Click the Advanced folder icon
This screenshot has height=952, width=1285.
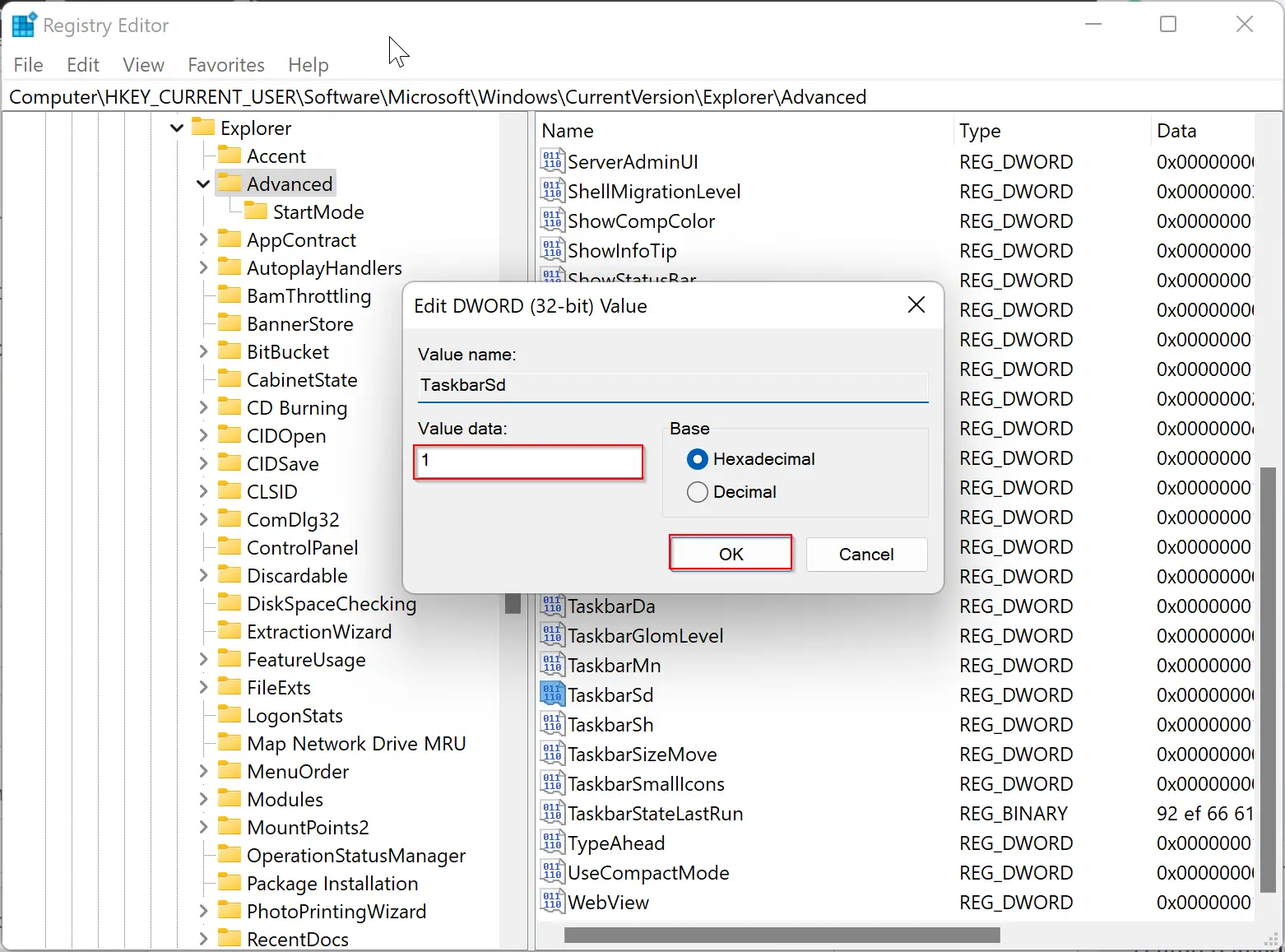[230, 183]
